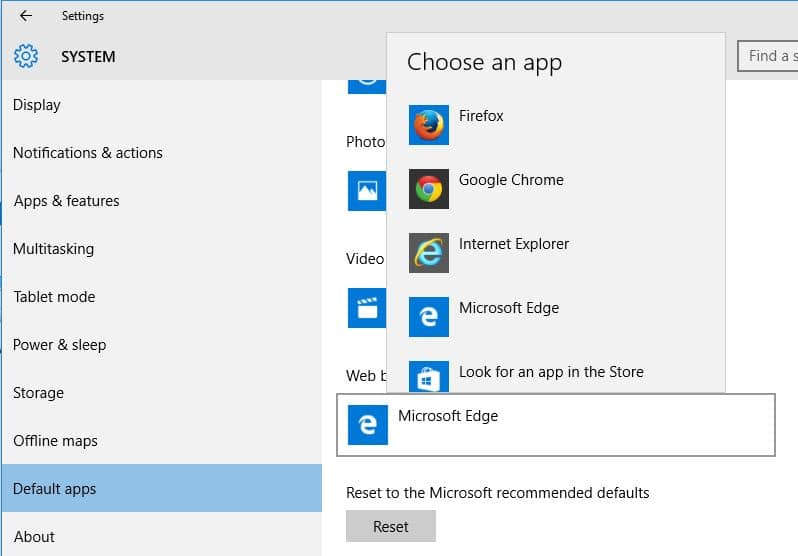Open Storage settings page

(38, 393)
